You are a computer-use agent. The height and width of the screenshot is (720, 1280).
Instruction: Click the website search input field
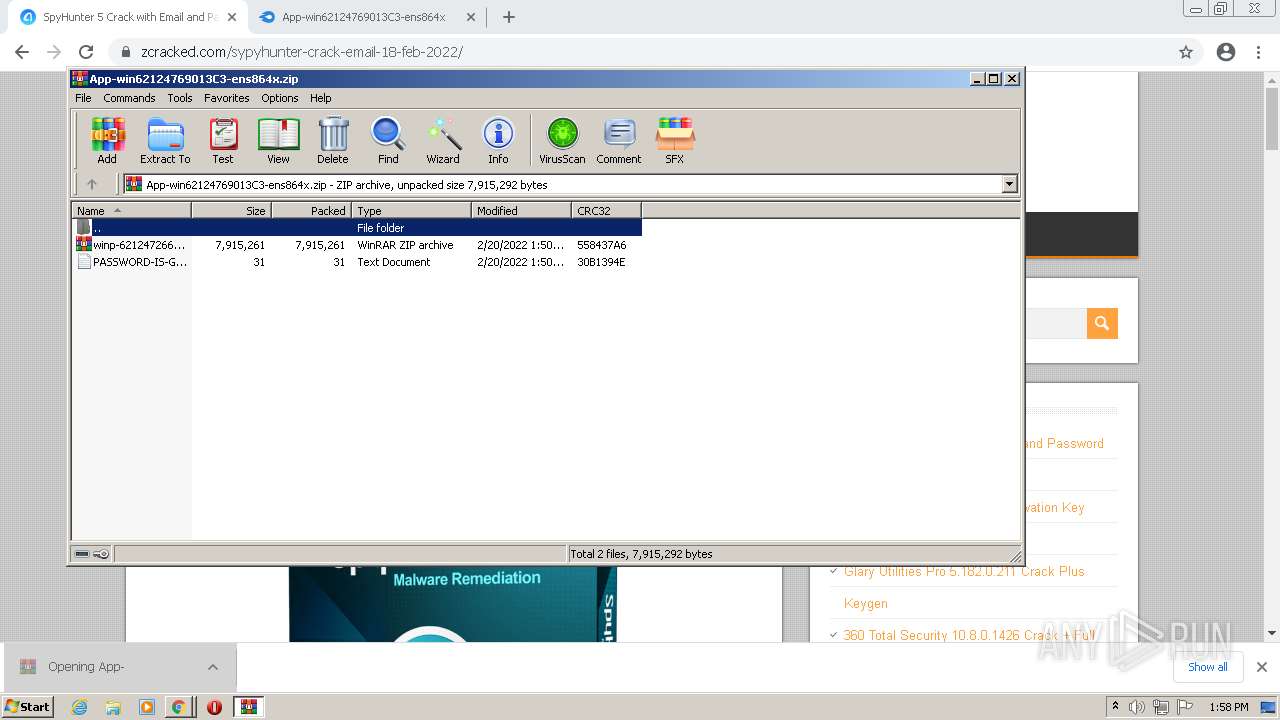click(1056, 323)
